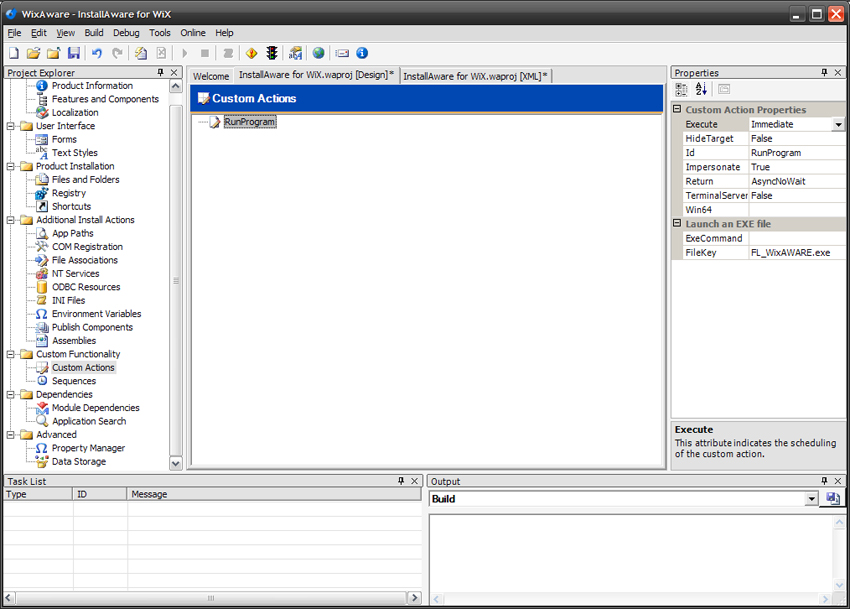Click the ID column header in Task List

coord(100,494)
